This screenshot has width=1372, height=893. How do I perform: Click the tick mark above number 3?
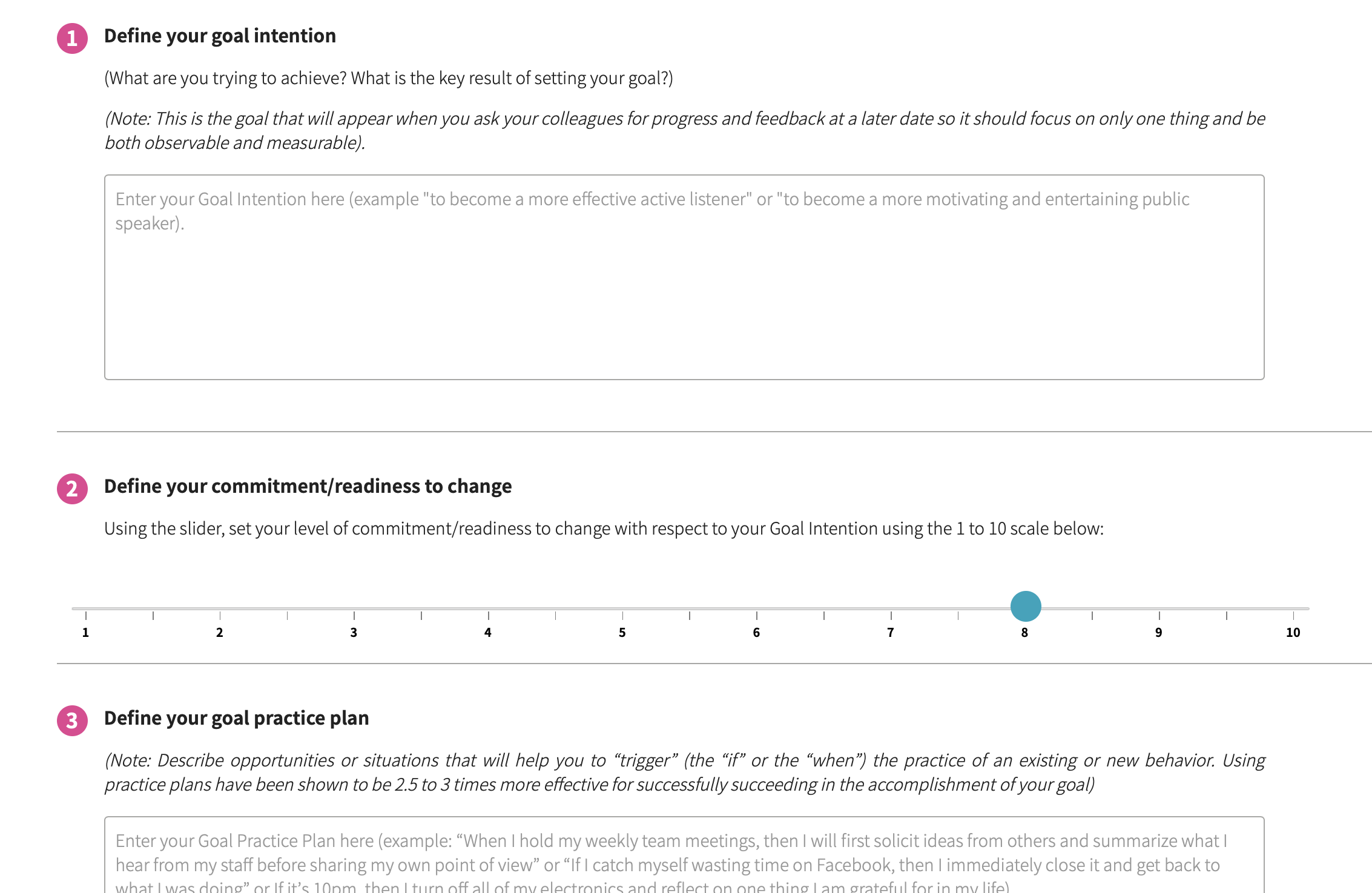(x=354, y=616)
